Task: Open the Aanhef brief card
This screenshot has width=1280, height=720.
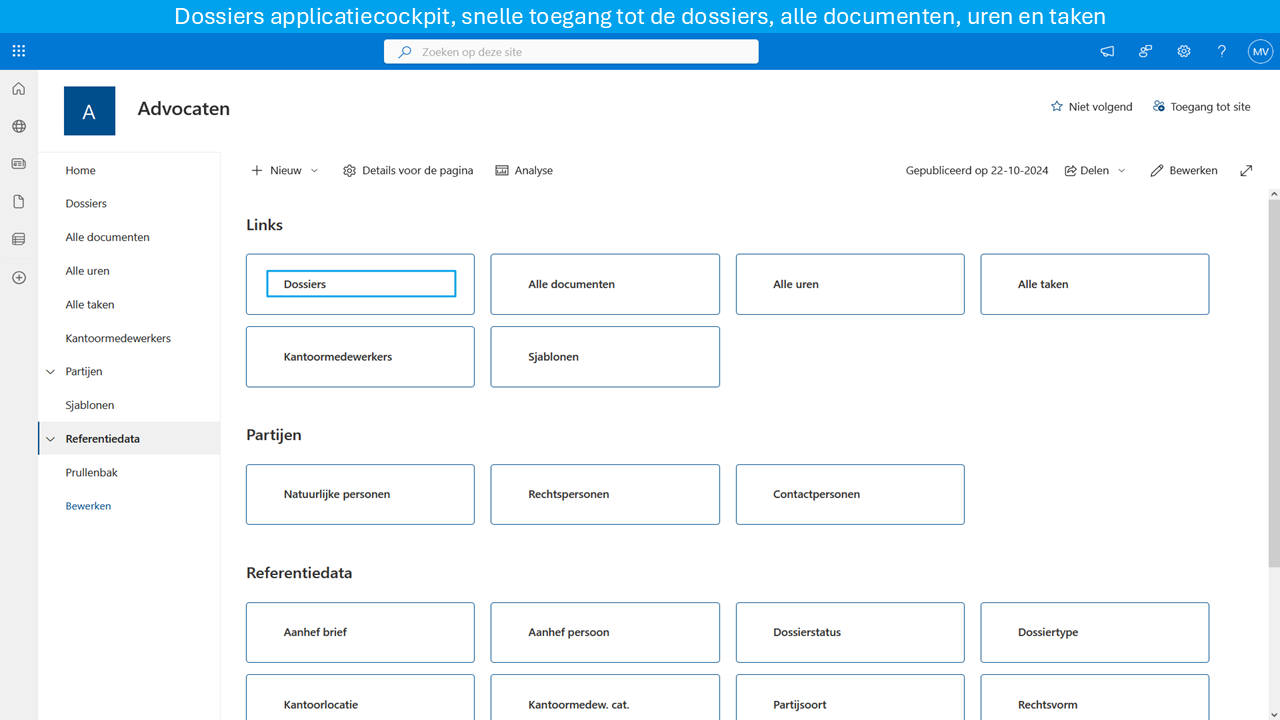Action: [x=360, y=632]
